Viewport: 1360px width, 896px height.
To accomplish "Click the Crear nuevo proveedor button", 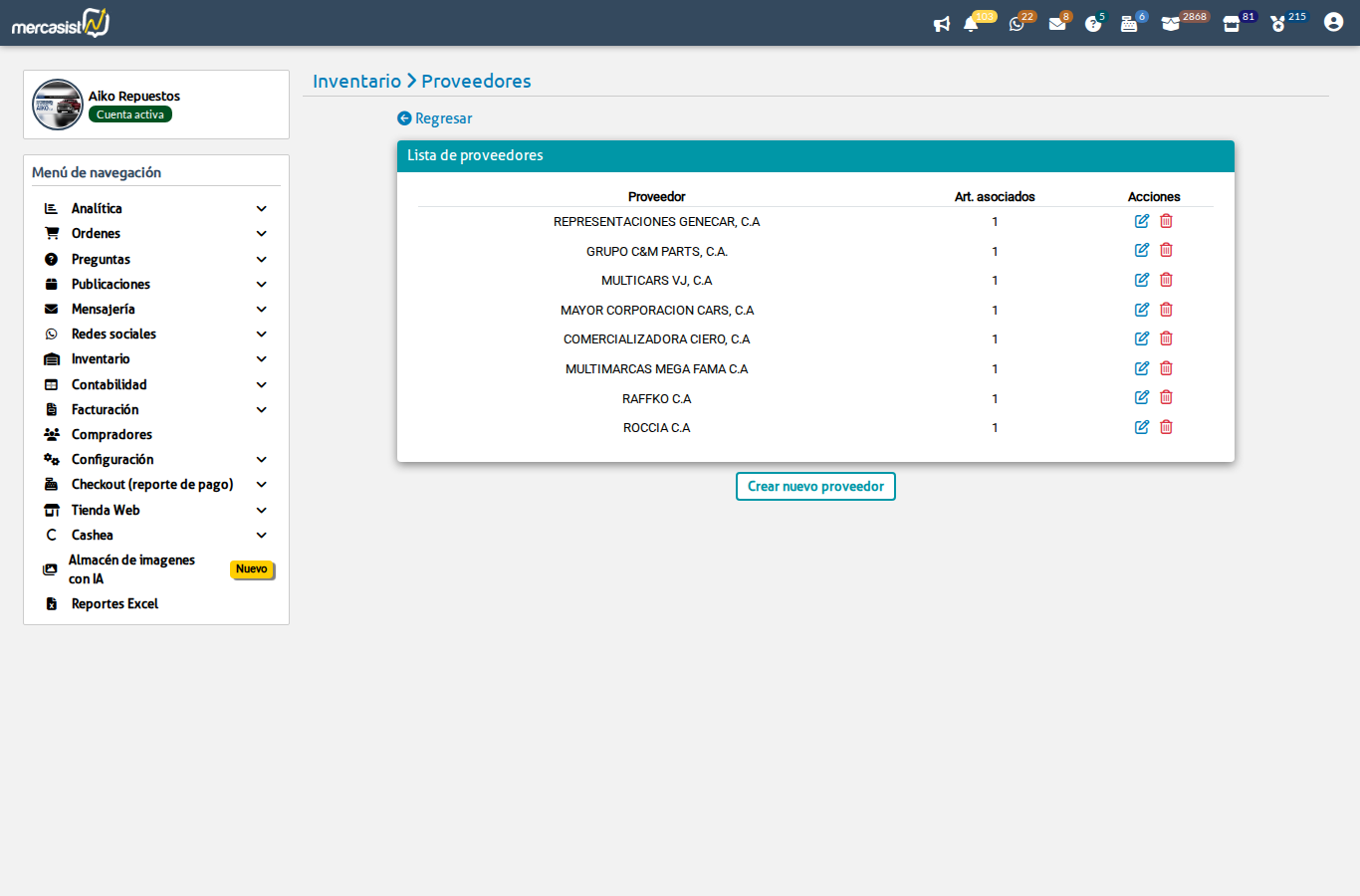I will (x=815, y=486).
